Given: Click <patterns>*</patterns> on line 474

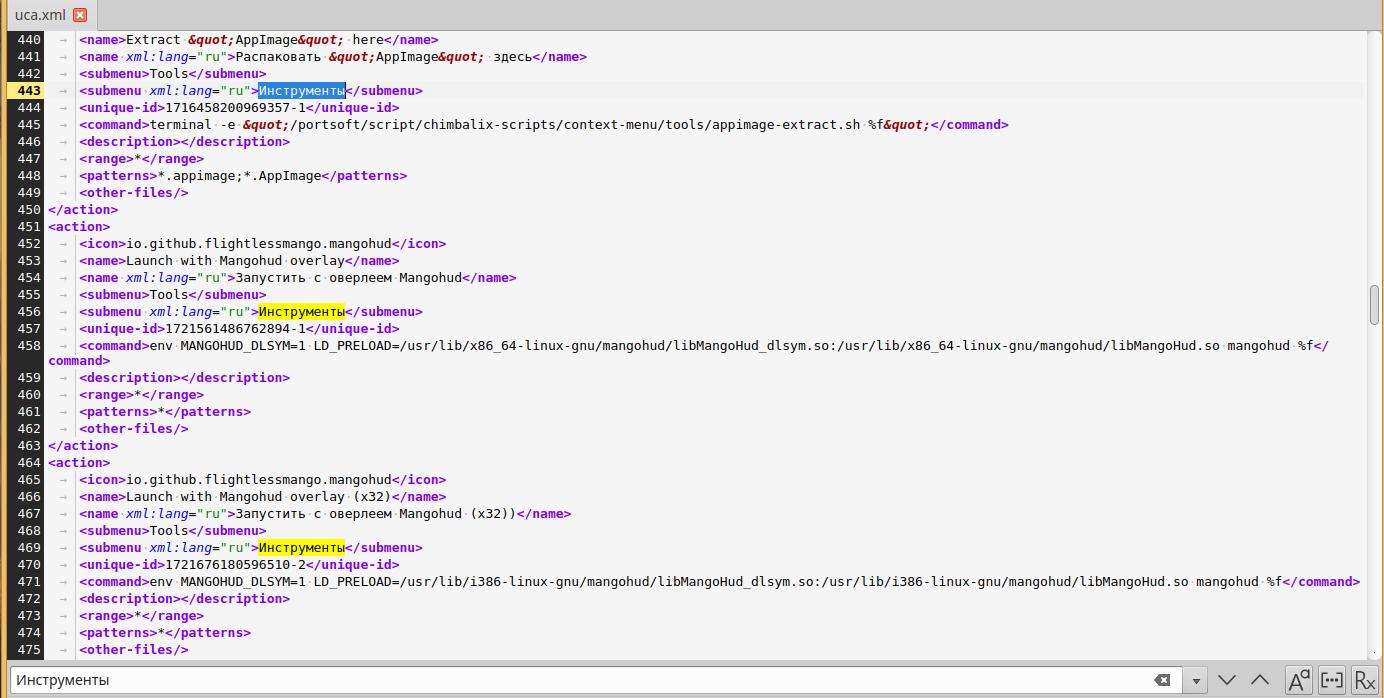Looking at the screenshot, I should [165, 633].
